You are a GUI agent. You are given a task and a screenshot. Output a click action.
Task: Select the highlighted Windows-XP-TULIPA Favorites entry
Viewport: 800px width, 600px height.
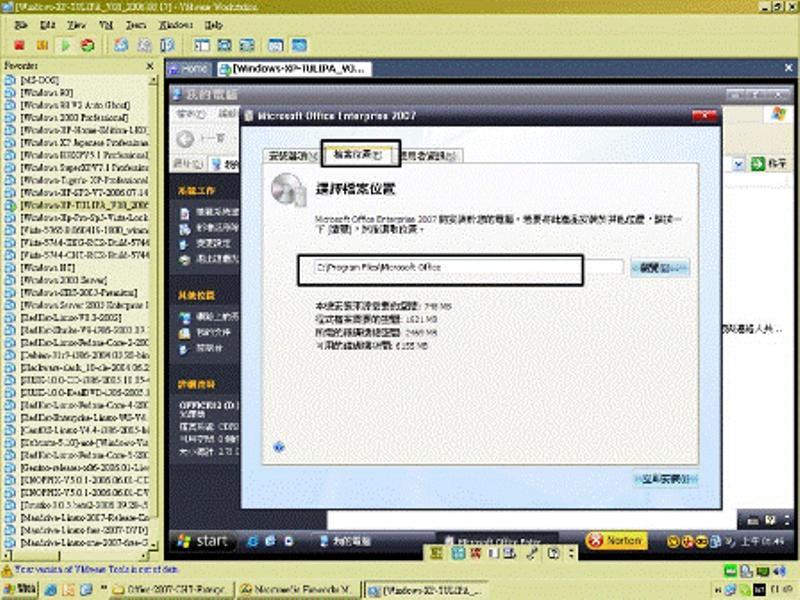(x=84, y=205)
